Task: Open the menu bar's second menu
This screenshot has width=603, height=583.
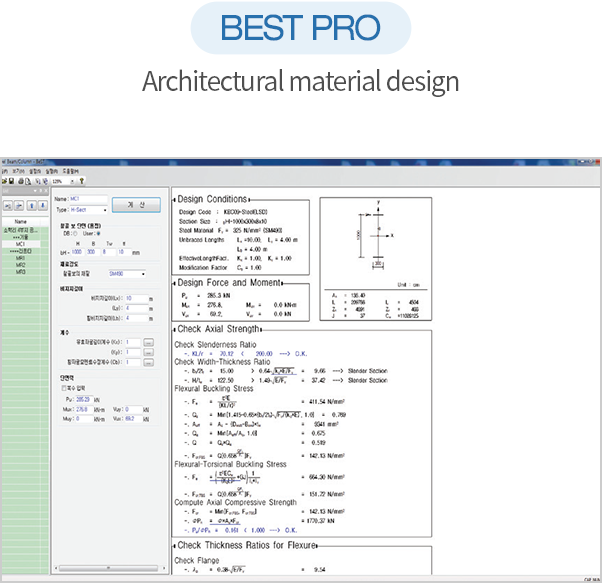Action: (x=18, y=171)
